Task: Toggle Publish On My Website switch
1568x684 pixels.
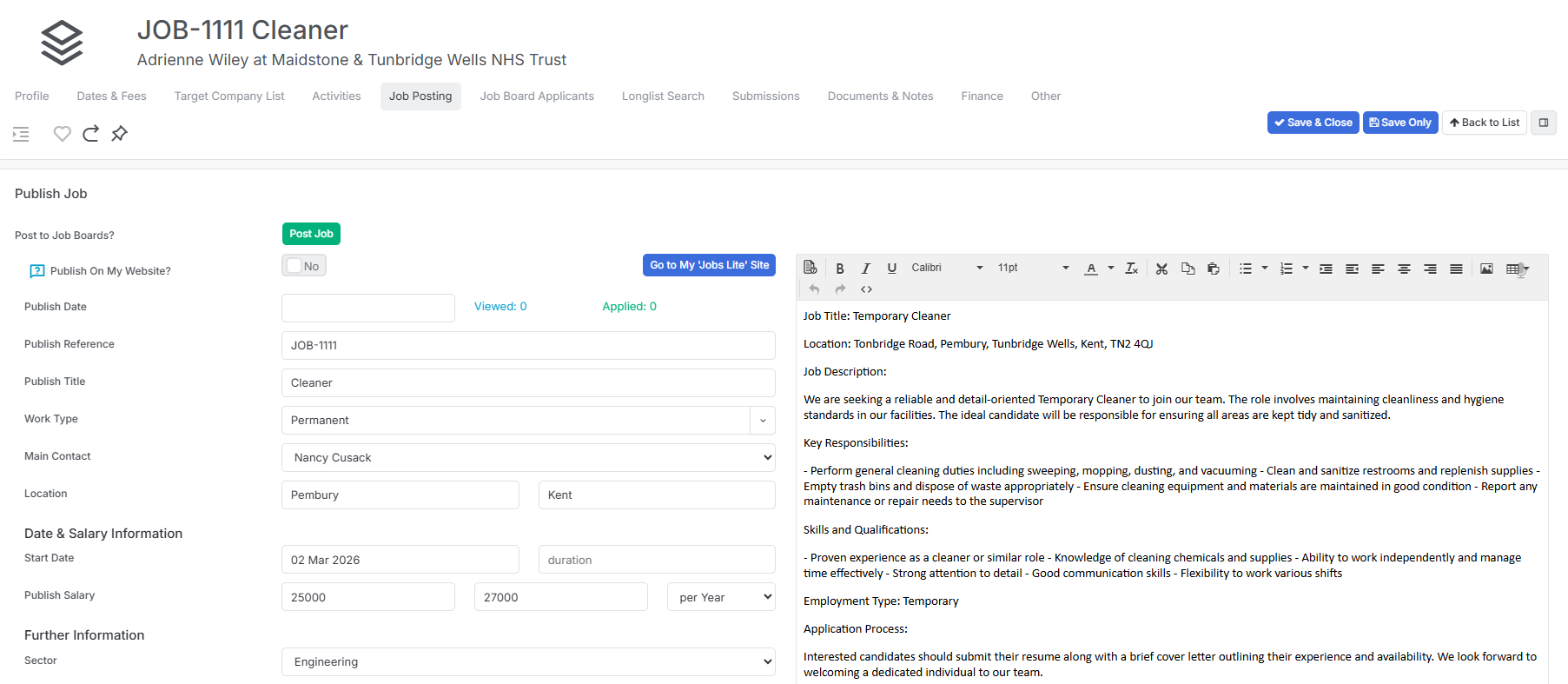Action: click(x=304, y=266)
